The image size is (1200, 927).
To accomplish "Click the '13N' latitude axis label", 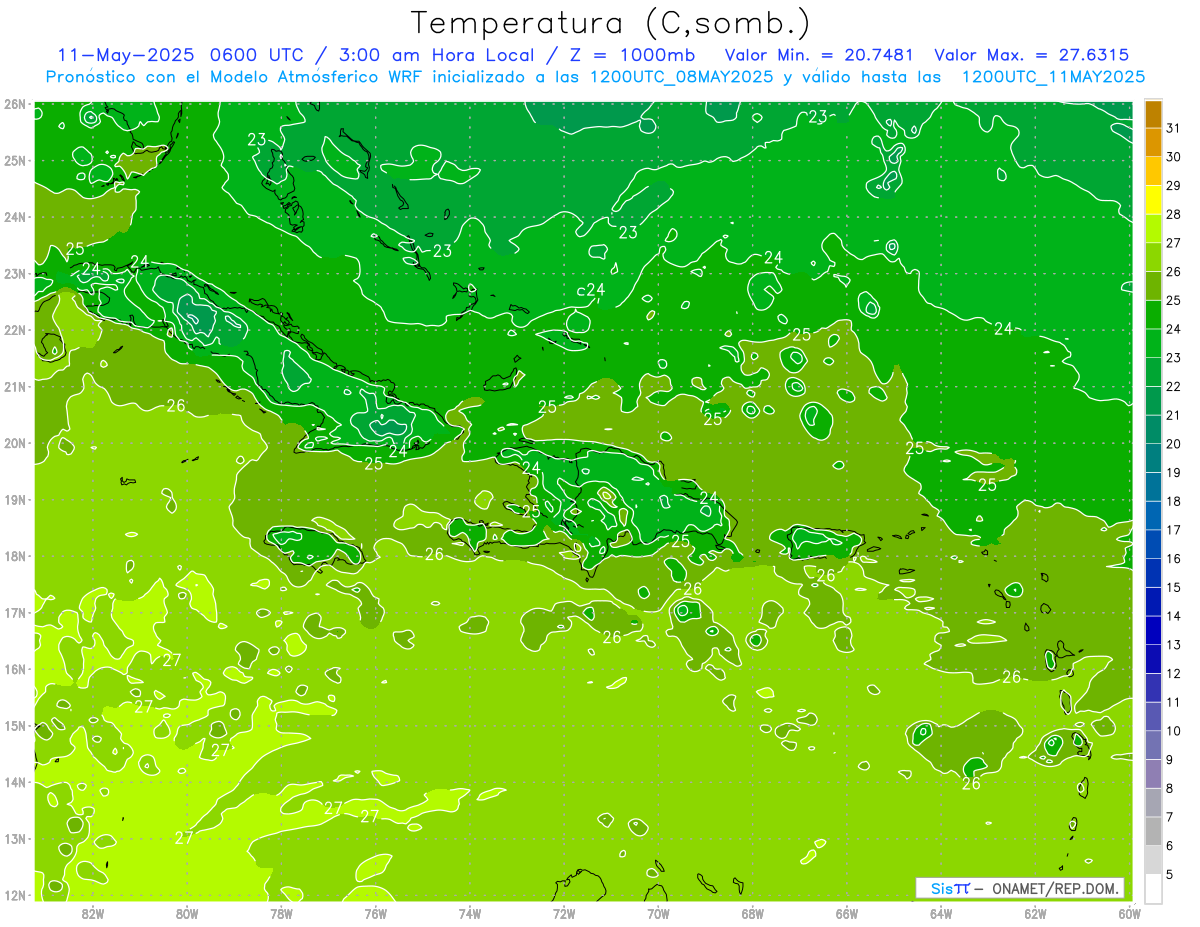I will [x=15, y=838].
